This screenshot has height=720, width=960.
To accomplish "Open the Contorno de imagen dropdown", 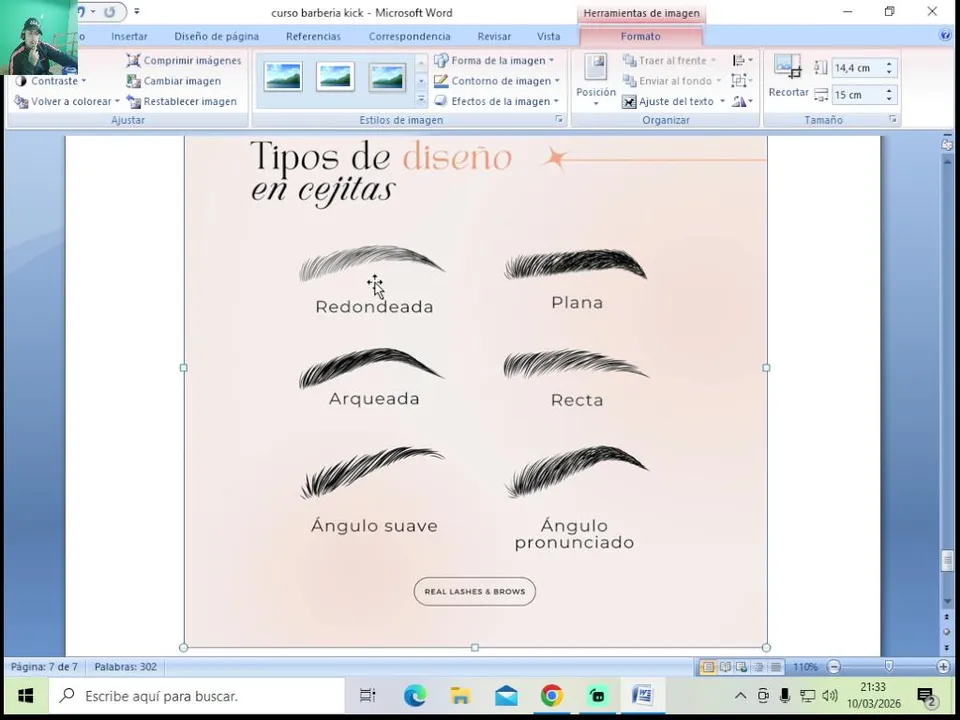I will pos(497,81).
